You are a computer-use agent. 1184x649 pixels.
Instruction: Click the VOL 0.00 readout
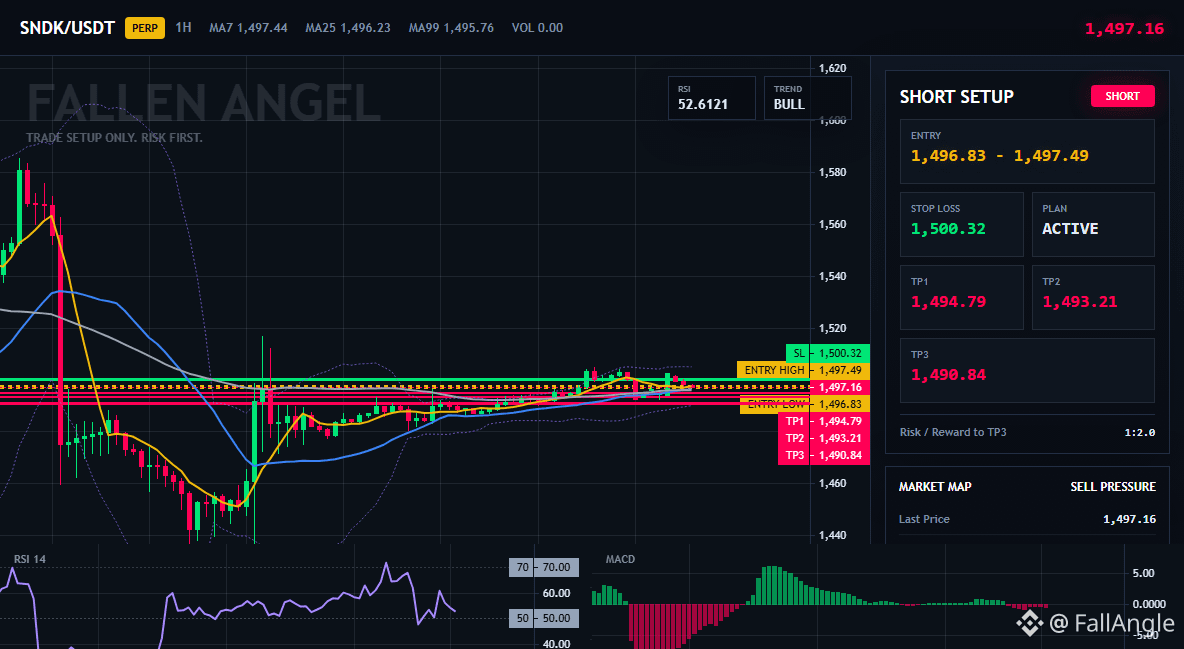(538, 28)
